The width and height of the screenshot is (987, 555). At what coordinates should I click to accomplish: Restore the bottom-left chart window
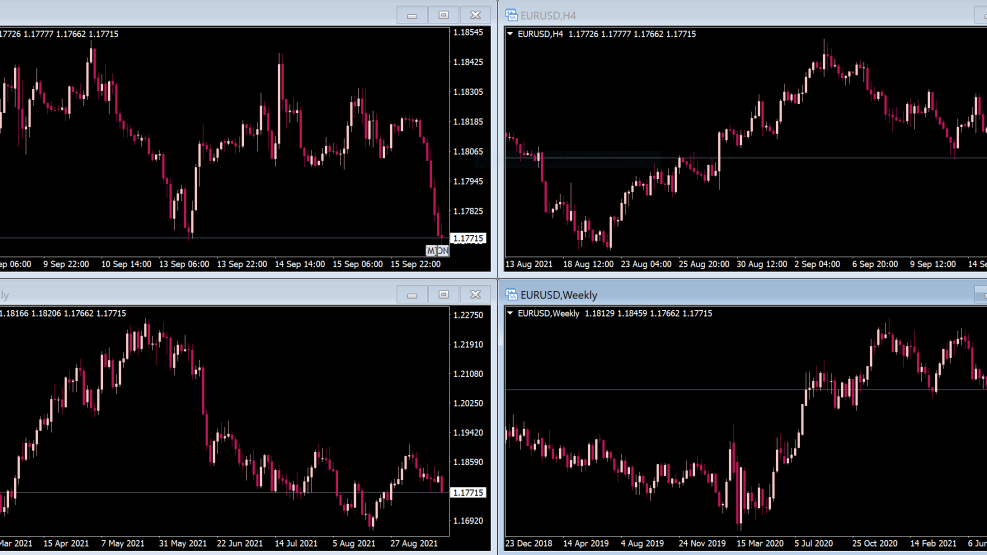443,294
